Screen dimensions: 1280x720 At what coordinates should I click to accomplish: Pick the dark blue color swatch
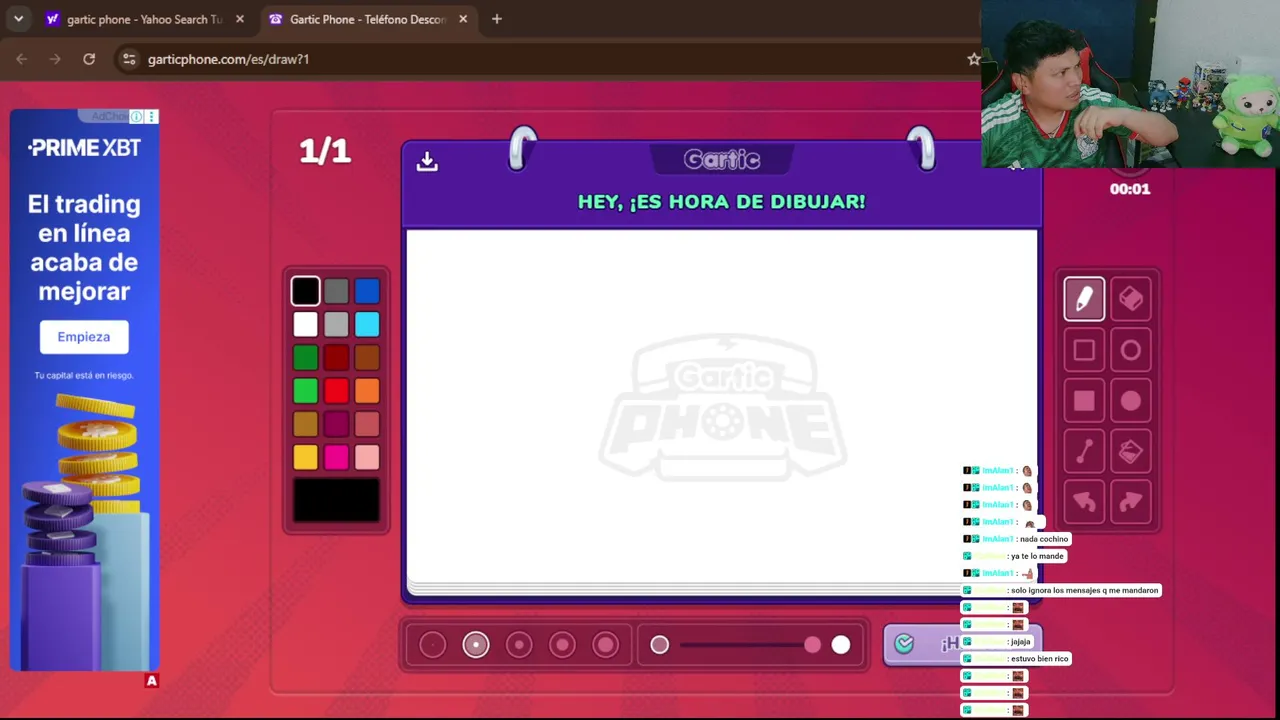(367, 291)
